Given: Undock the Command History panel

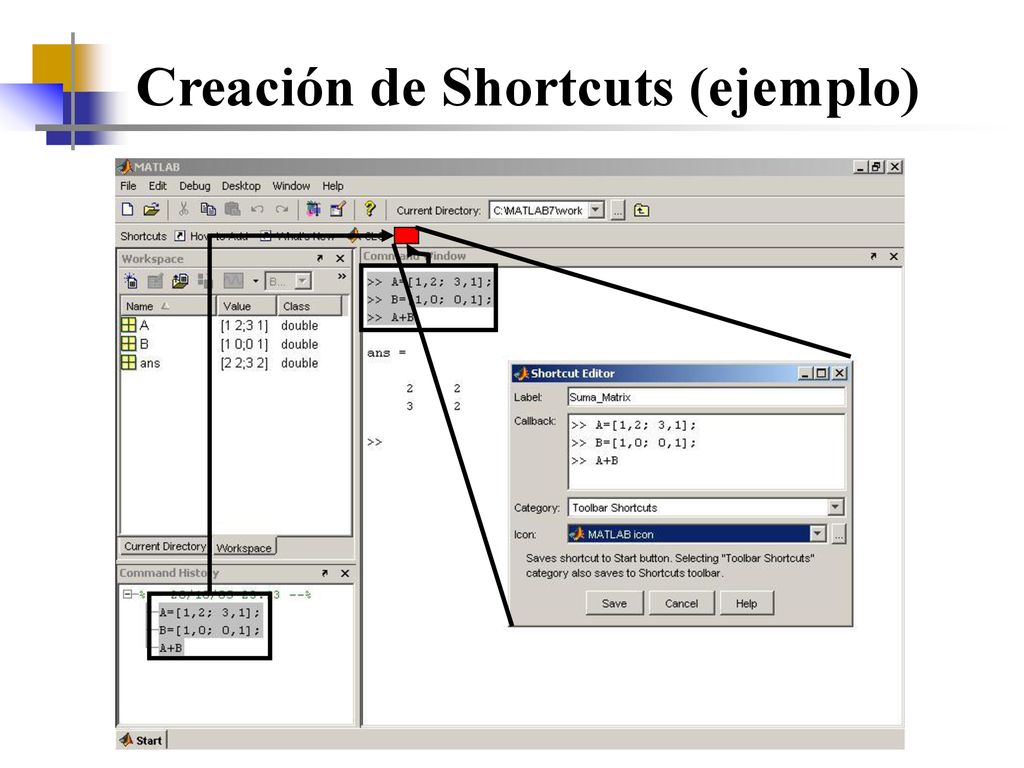Looking at the screenshot, I should [325, 573].
